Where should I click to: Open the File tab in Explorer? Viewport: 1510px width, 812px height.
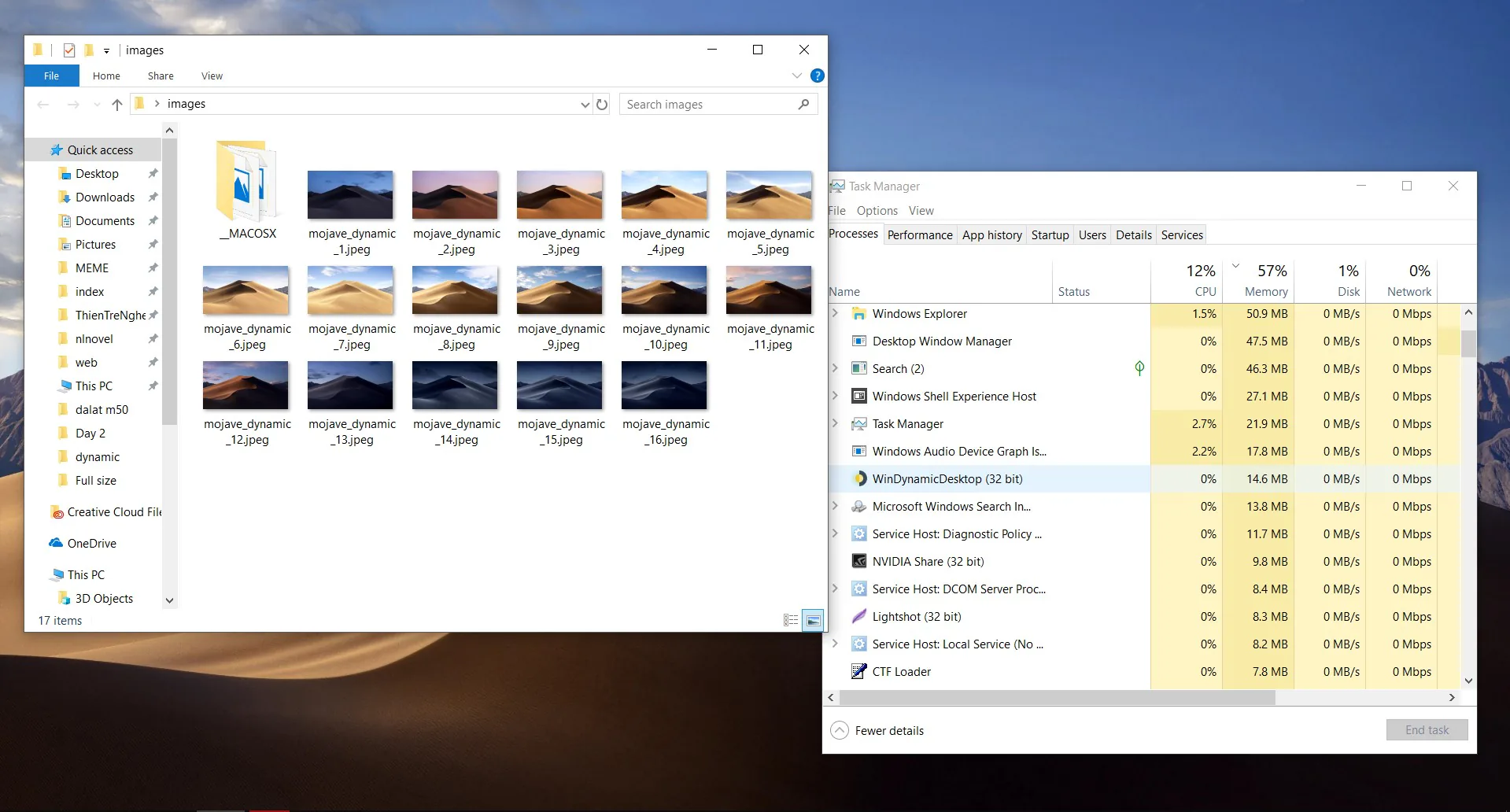(x=51, y=76)
